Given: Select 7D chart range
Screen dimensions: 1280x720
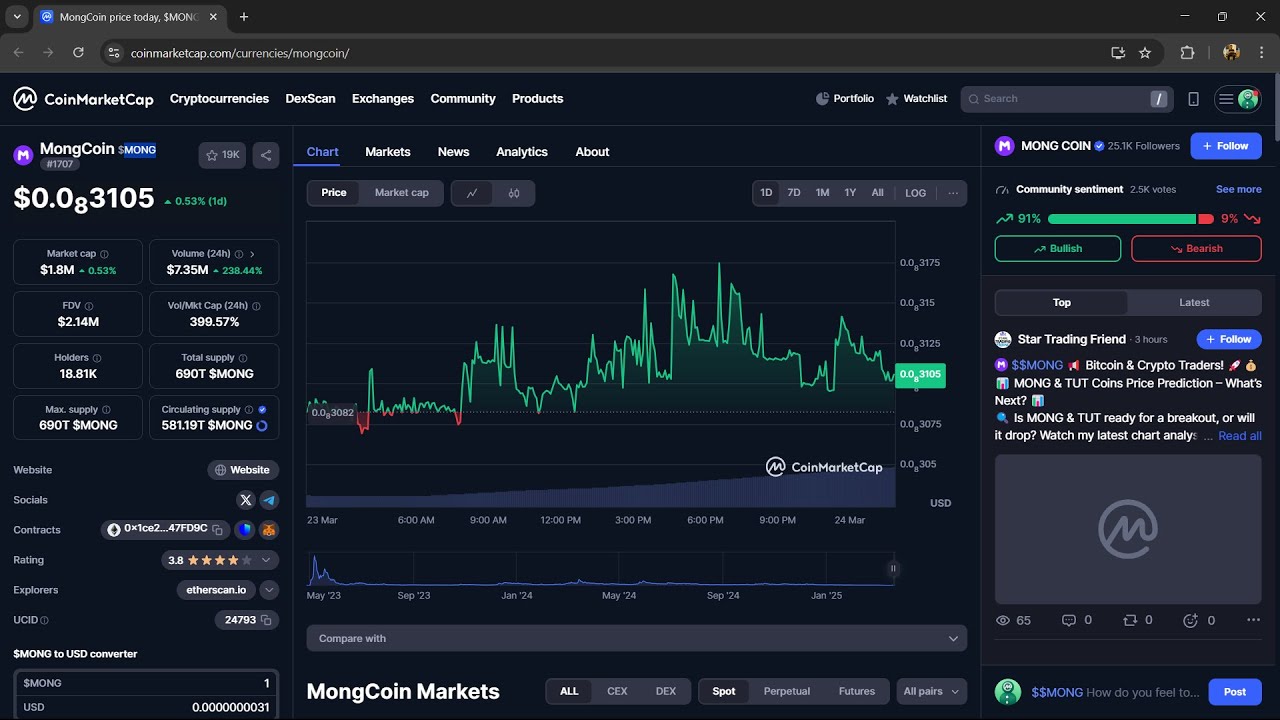Looking at the screenshot, I should tap(794, 193).
